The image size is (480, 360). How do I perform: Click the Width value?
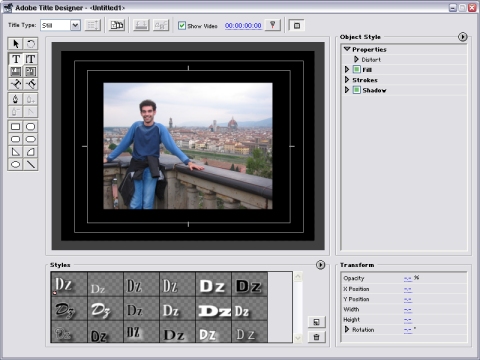pyautogui.click(x=408, y=310)
